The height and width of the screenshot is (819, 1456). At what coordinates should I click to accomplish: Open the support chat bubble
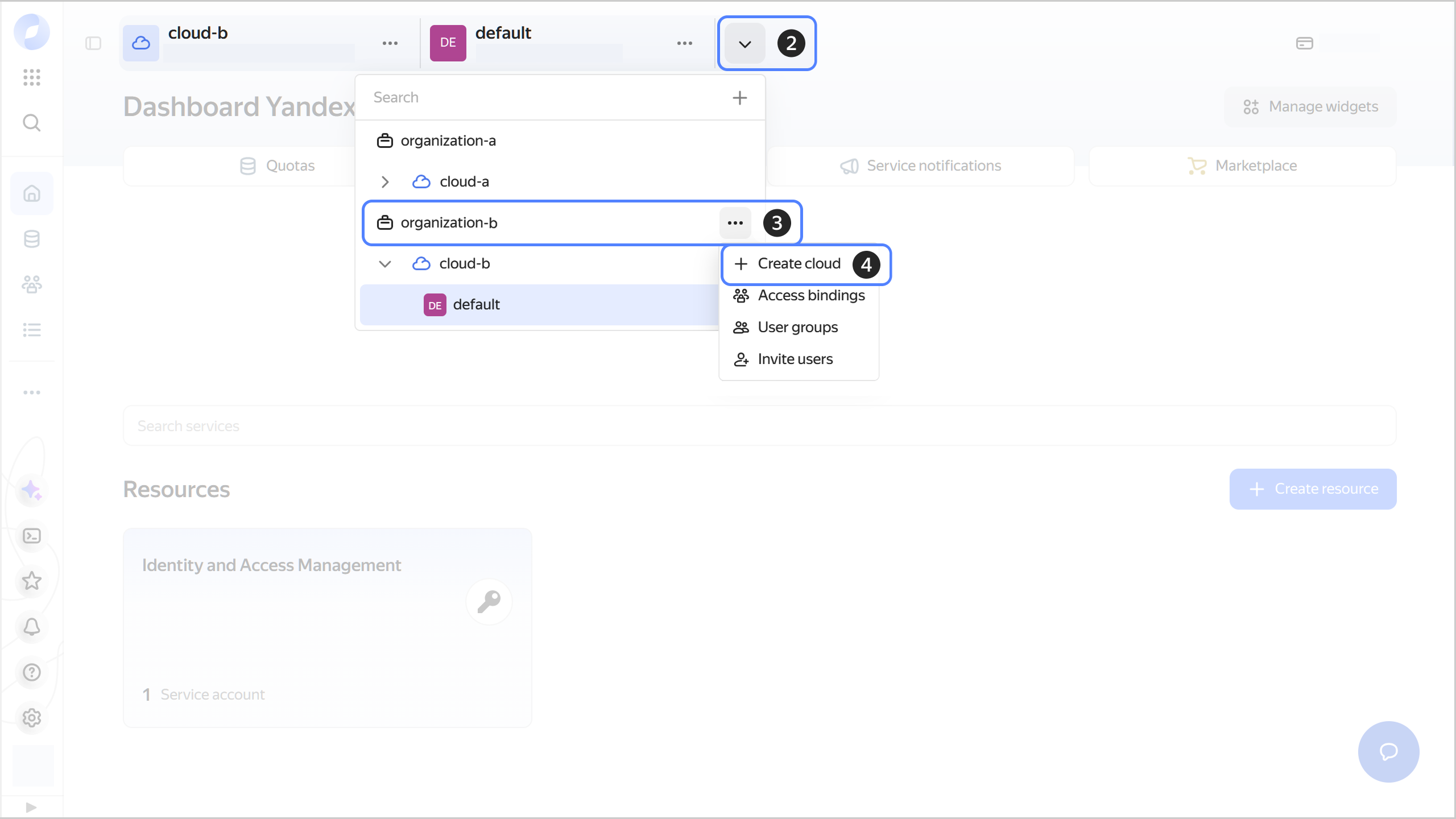(x=1388, y=751)
